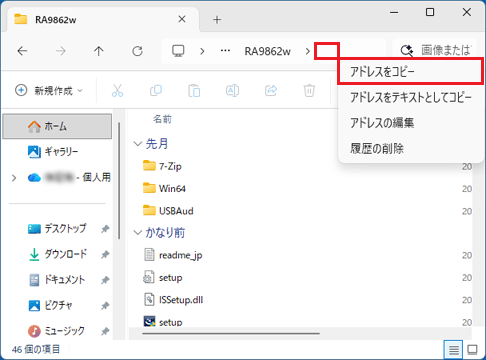This screenshot has height=360, width=486.
Task: Open ミュージック quick access folder
Action: click(56, 331)
